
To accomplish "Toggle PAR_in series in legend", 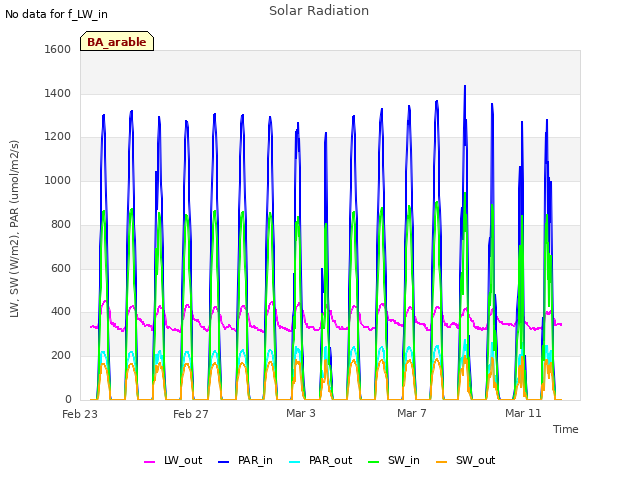I will [x=245, y=460].
